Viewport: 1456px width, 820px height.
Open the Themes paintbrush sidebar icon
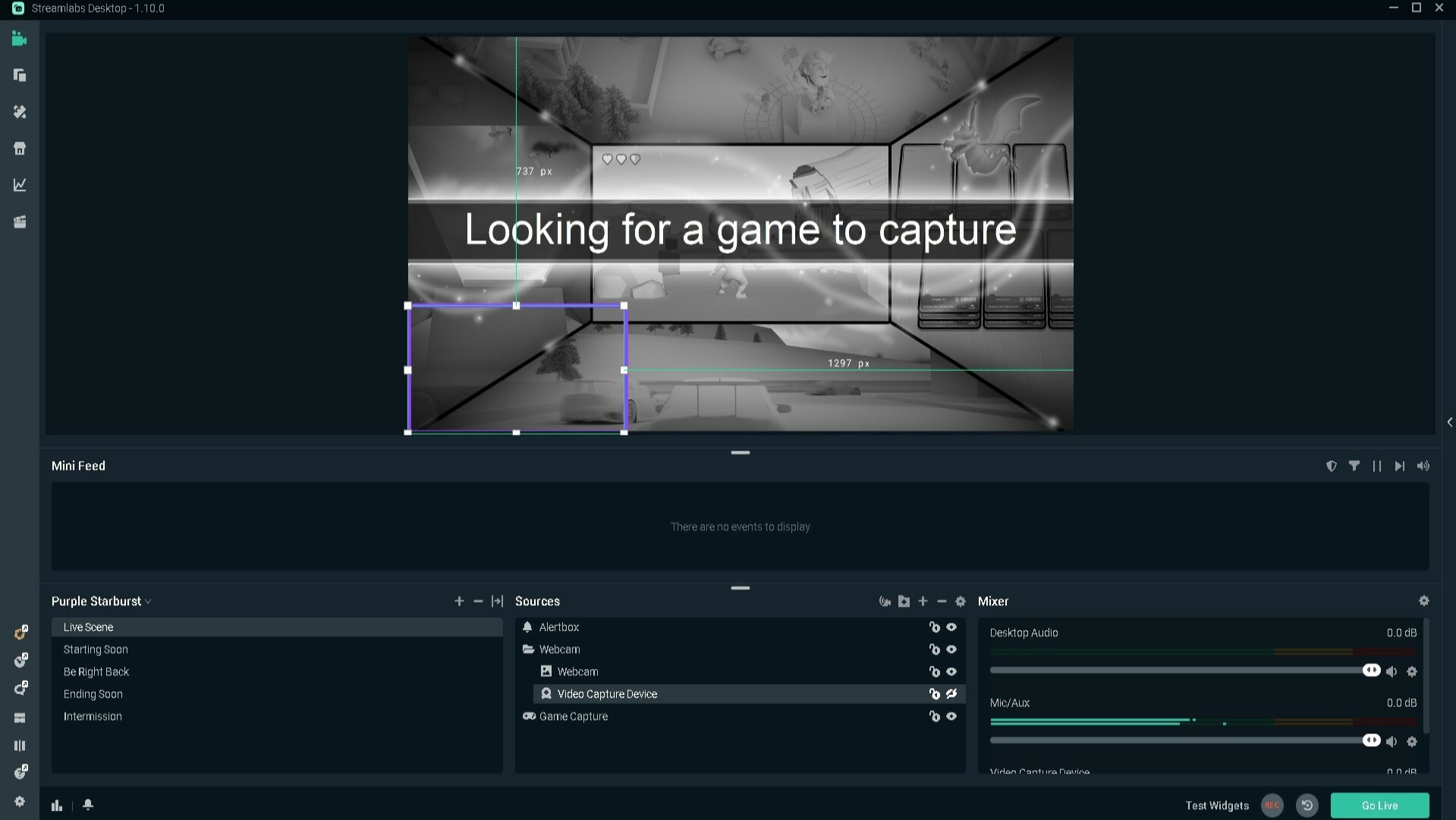tap(20, 112)
